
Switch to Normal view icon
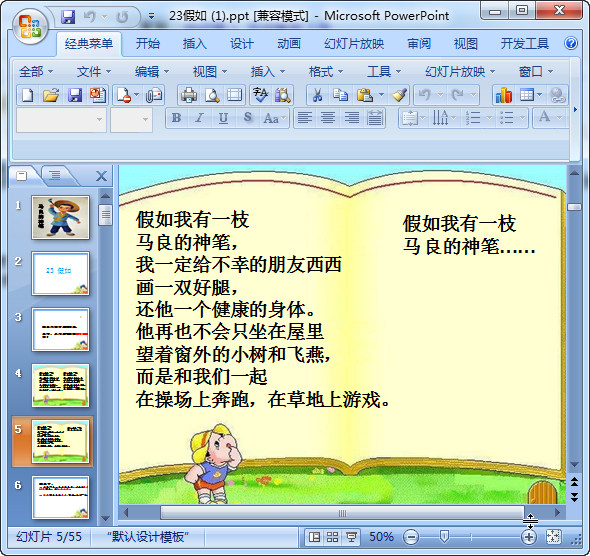[x=314, y=537]
